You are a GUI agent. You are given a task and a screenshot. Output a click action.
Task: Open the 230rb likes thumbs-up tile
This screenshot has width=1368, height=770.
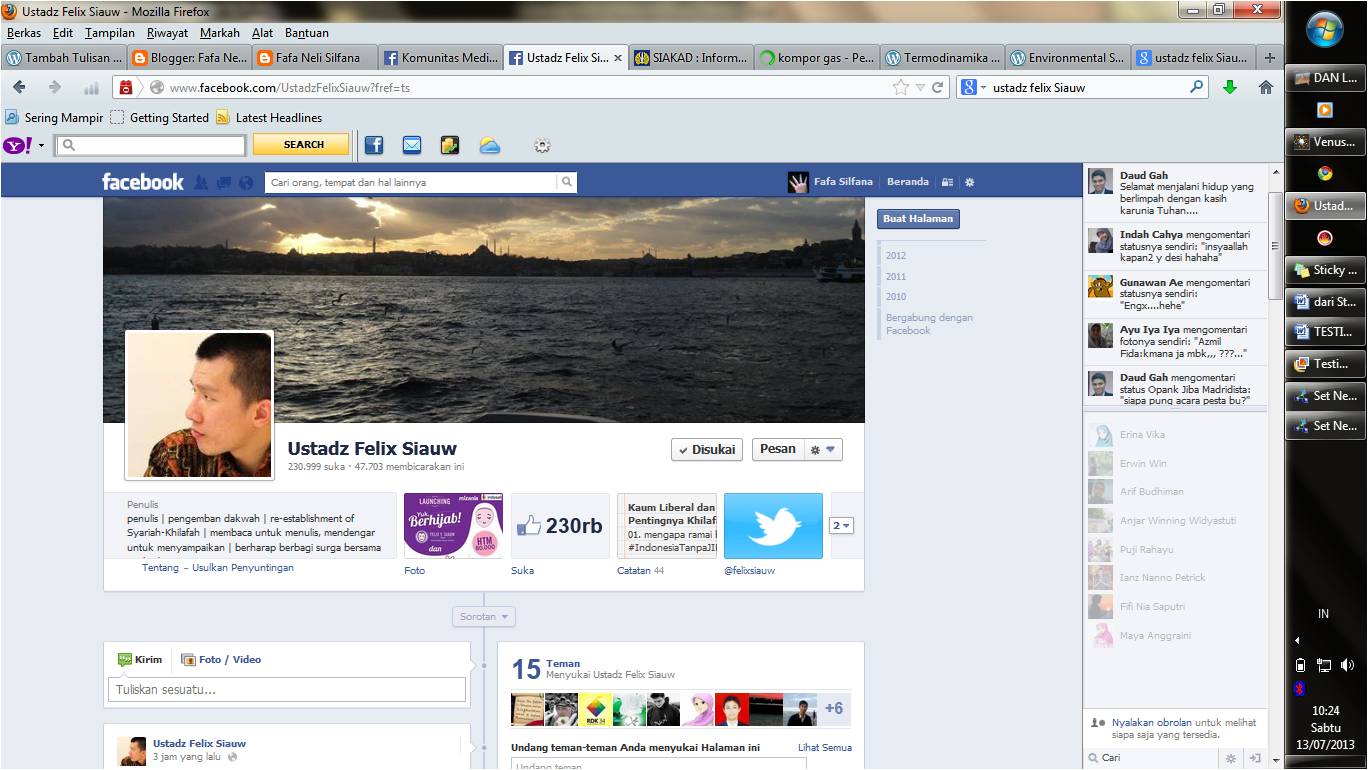pos(560,526)
